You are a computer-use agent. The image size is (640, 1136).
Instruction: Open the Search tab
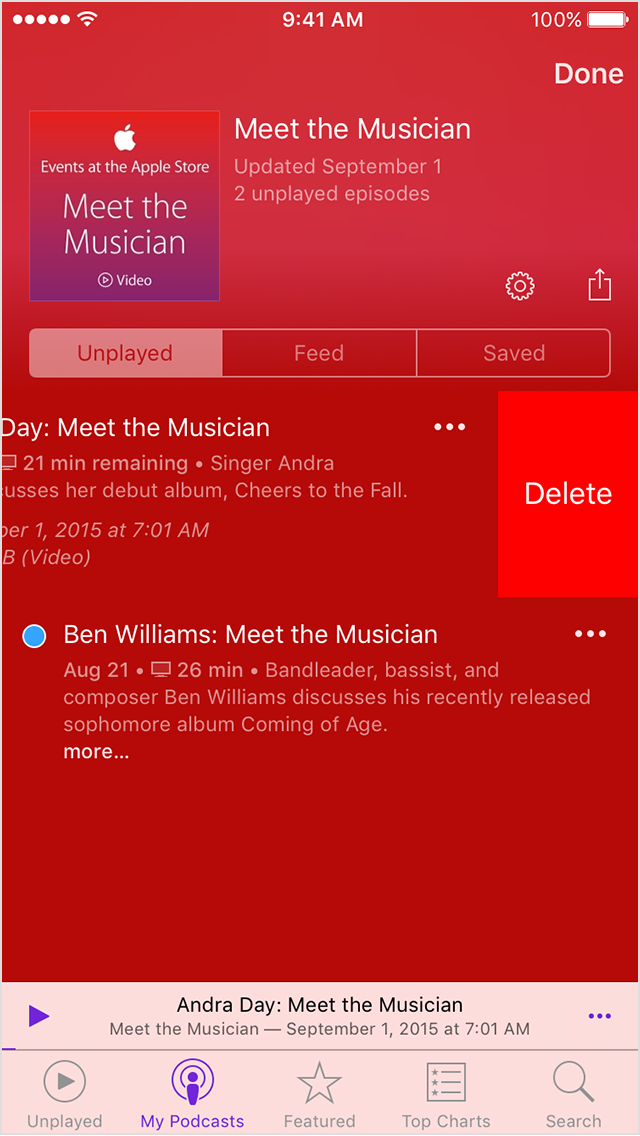[x=573, y=1095]
